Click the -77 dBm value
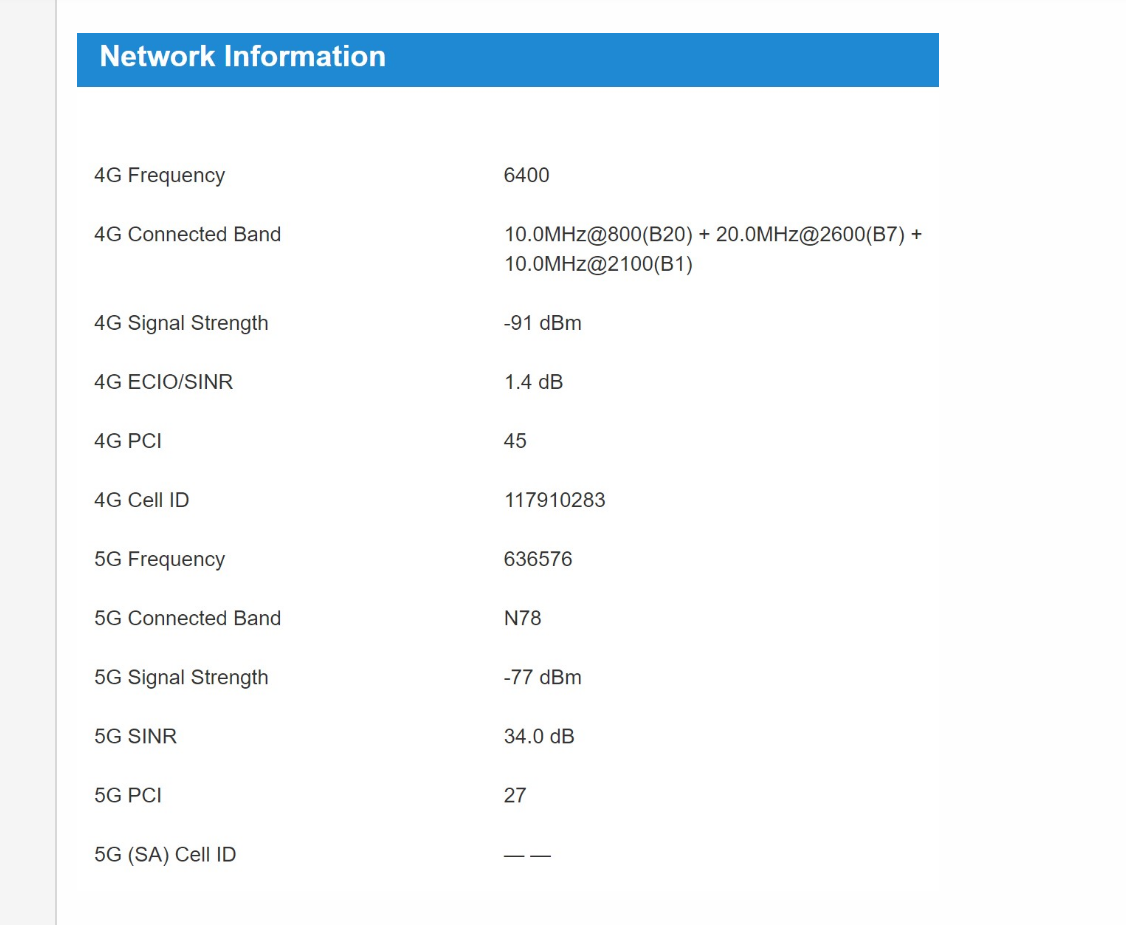This screenshot has width=1126, height=925. [542, 677]
